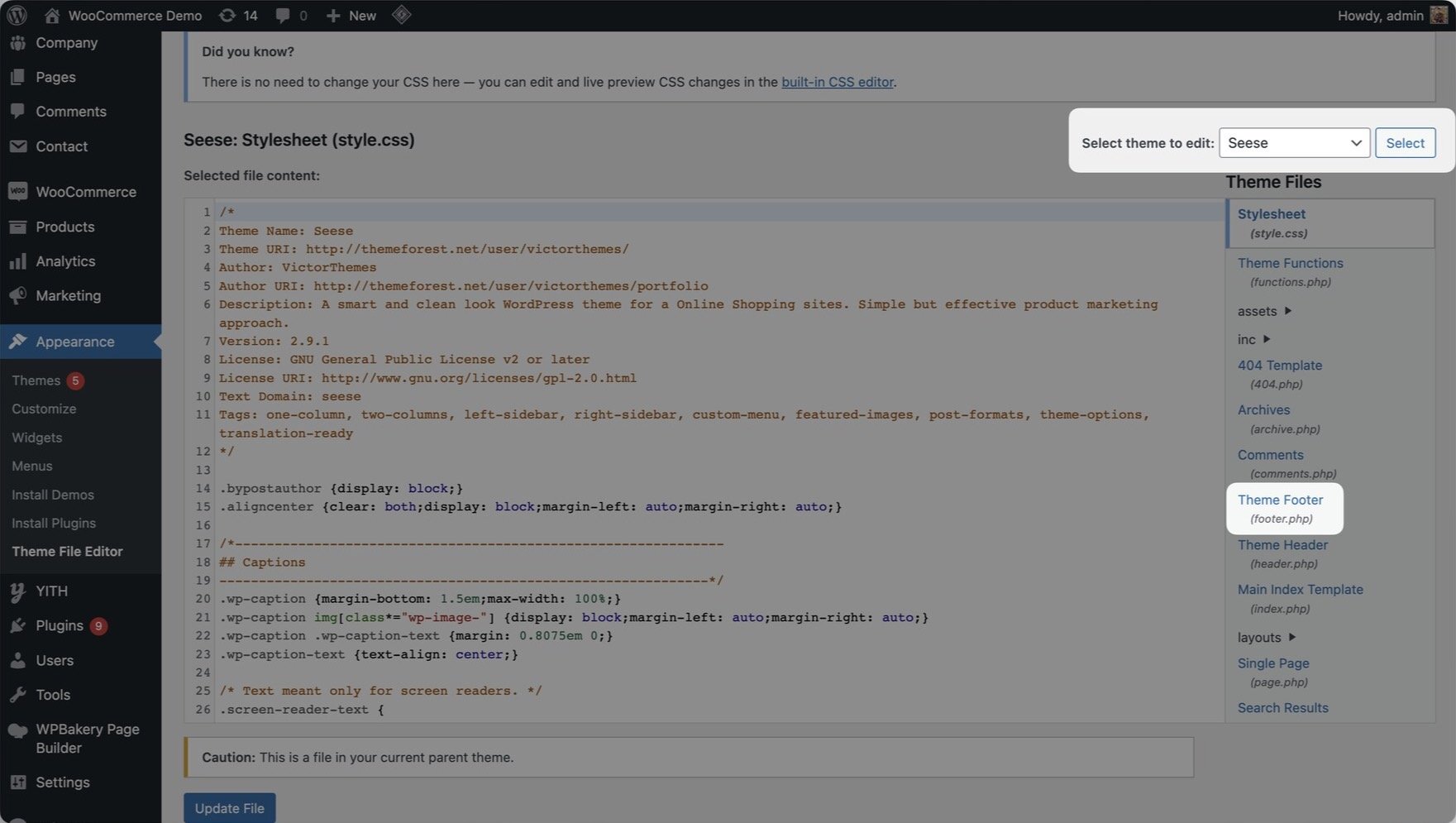Click the Appearance paintbrush icon
Viewport: 1456px width, 823px height.
(x=17, y=342)
